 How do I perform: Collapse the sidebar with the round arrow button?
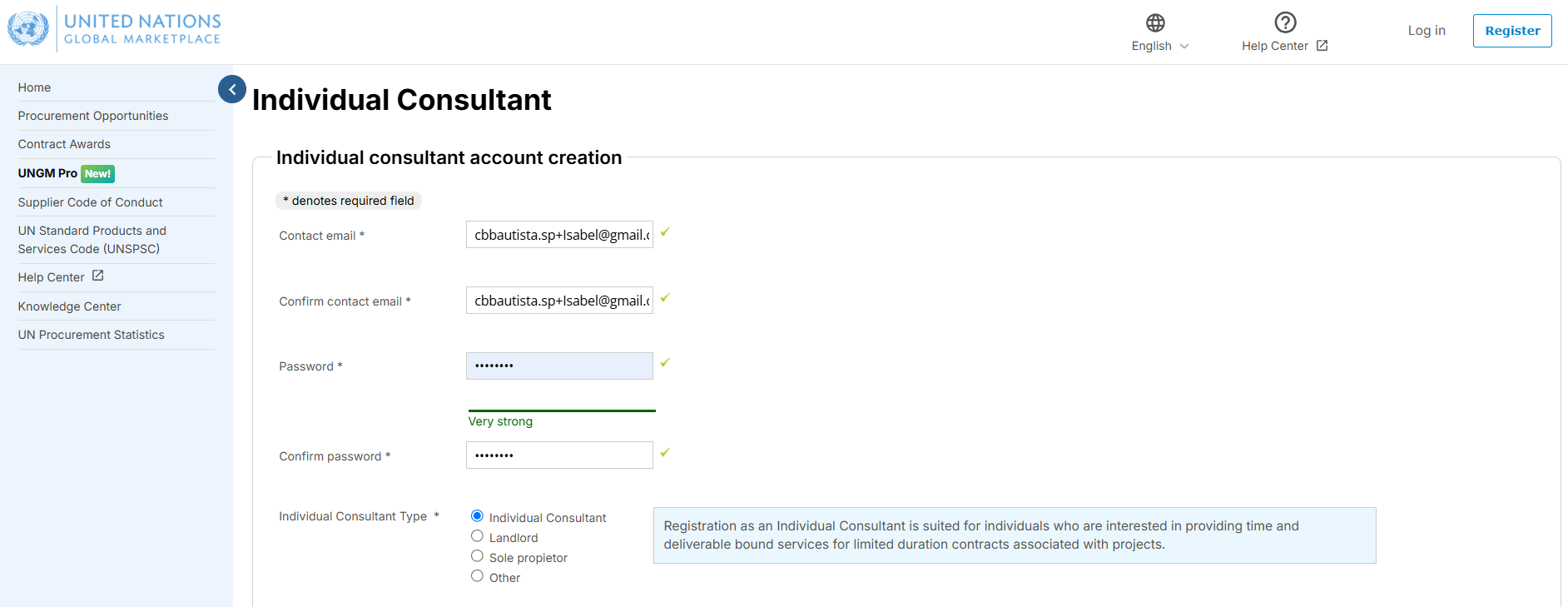click(232, 89)
